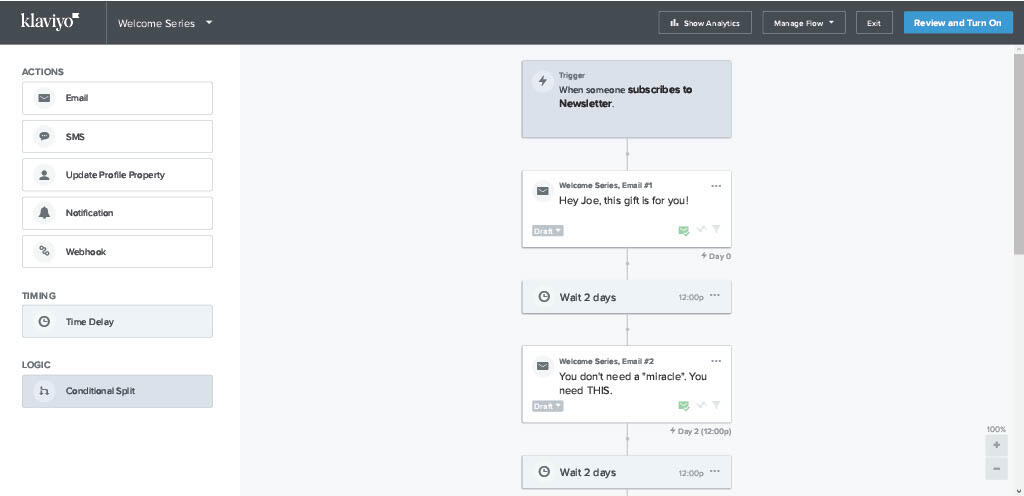Open the first Wait 2 days options menu

click(715, 297)
